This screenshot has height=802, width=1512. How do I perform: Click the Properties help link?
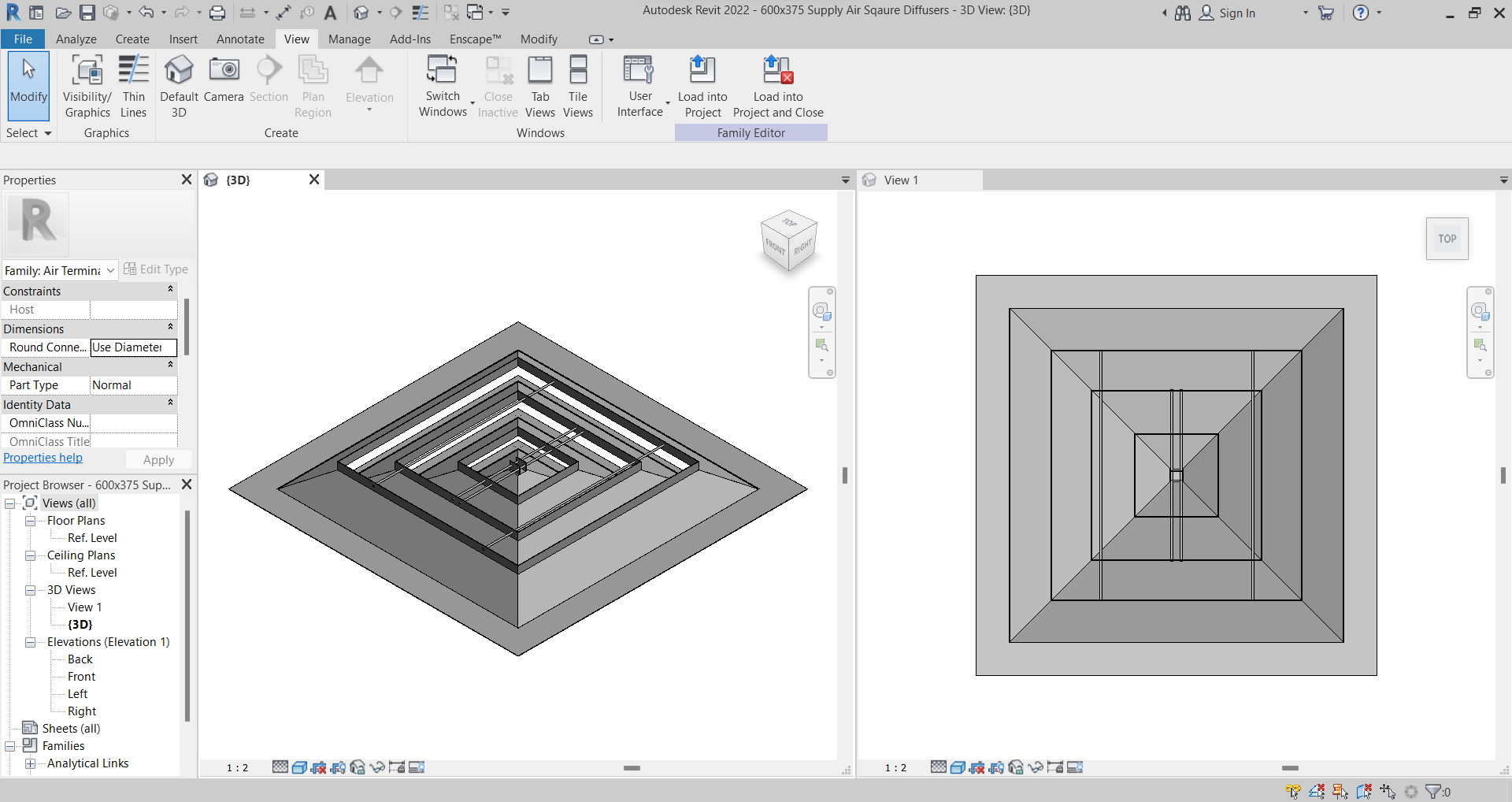pyautogui.click(x=43, y=458)
